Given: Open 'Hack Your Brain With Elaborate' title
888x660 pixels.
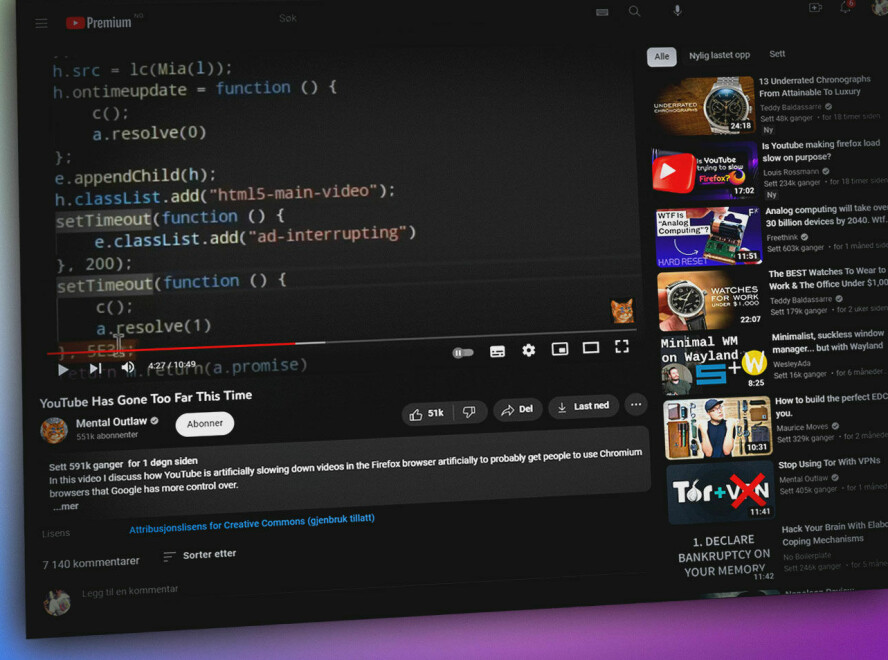Looking at the screenshot, I should point(834,534).
